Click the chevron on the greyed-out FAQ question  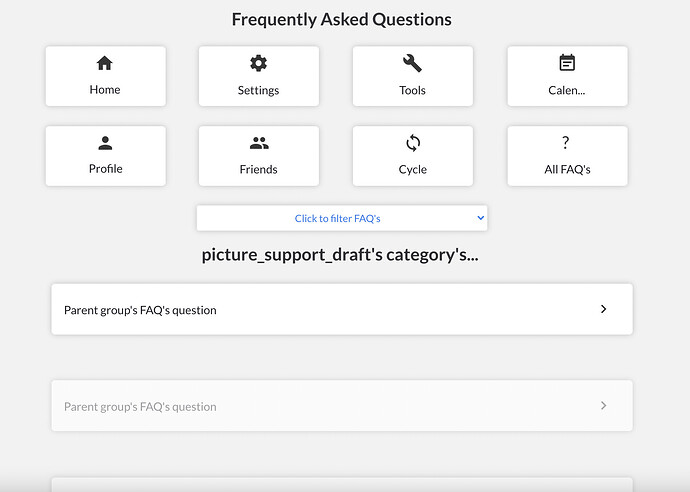pyautogui.click(x=603, y=406)
